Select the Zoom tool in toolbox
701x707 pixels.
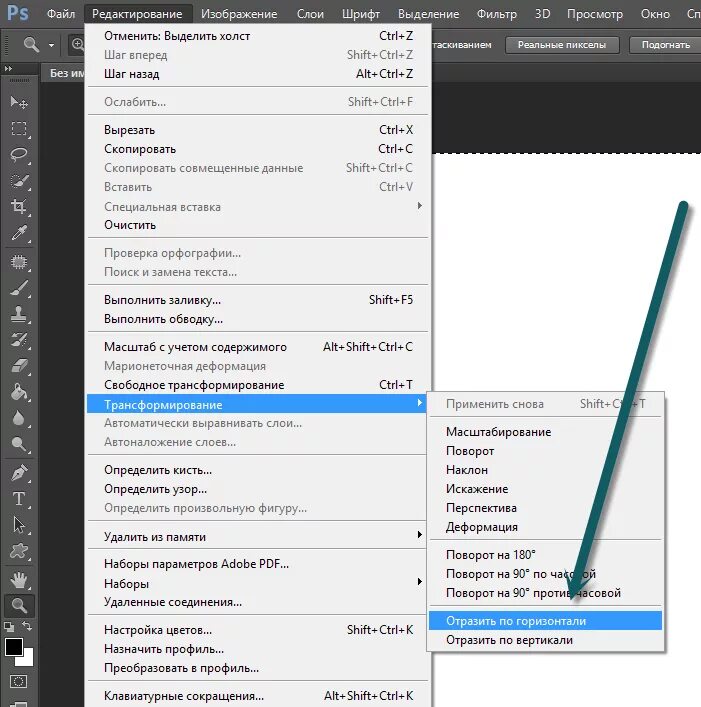coord(18,605)
